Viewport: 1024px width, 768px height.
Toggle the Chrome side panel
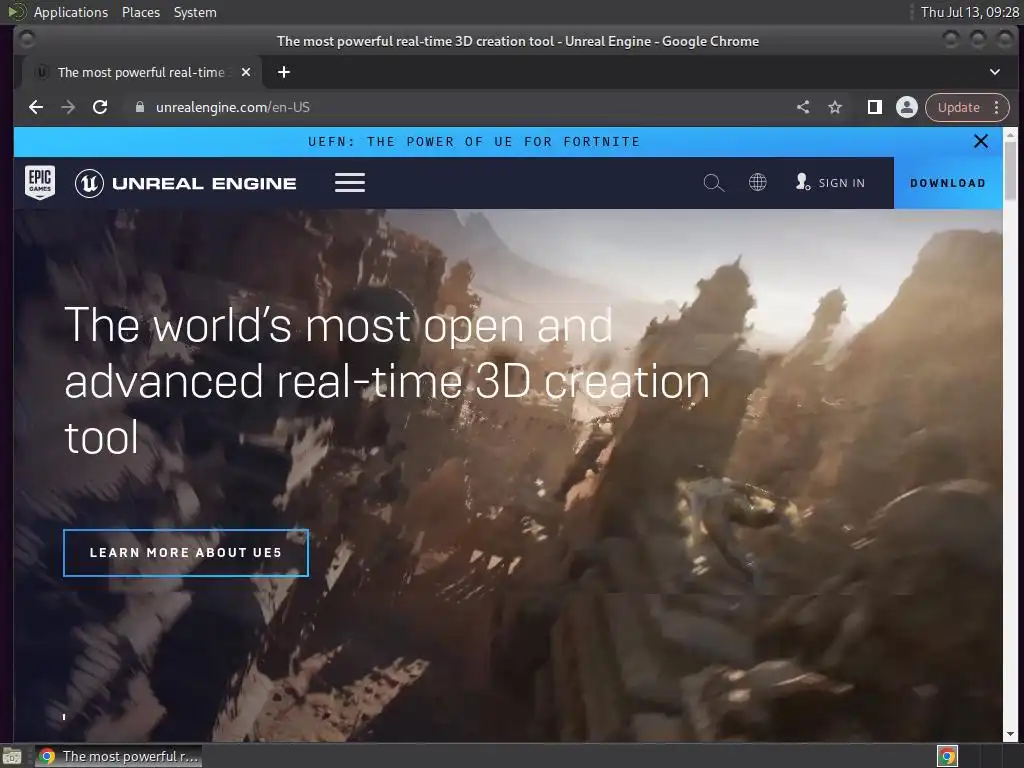coord(874,107)
